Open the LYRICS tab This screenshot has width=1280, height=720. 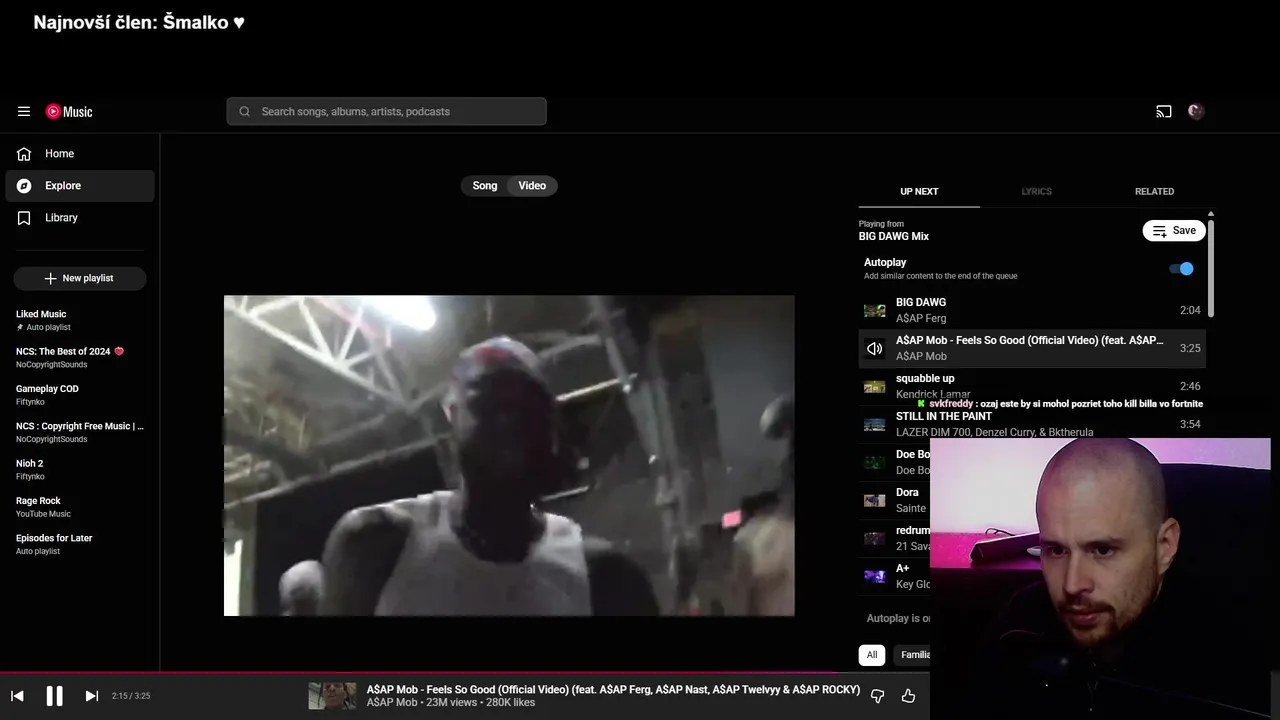[1036, 191]
